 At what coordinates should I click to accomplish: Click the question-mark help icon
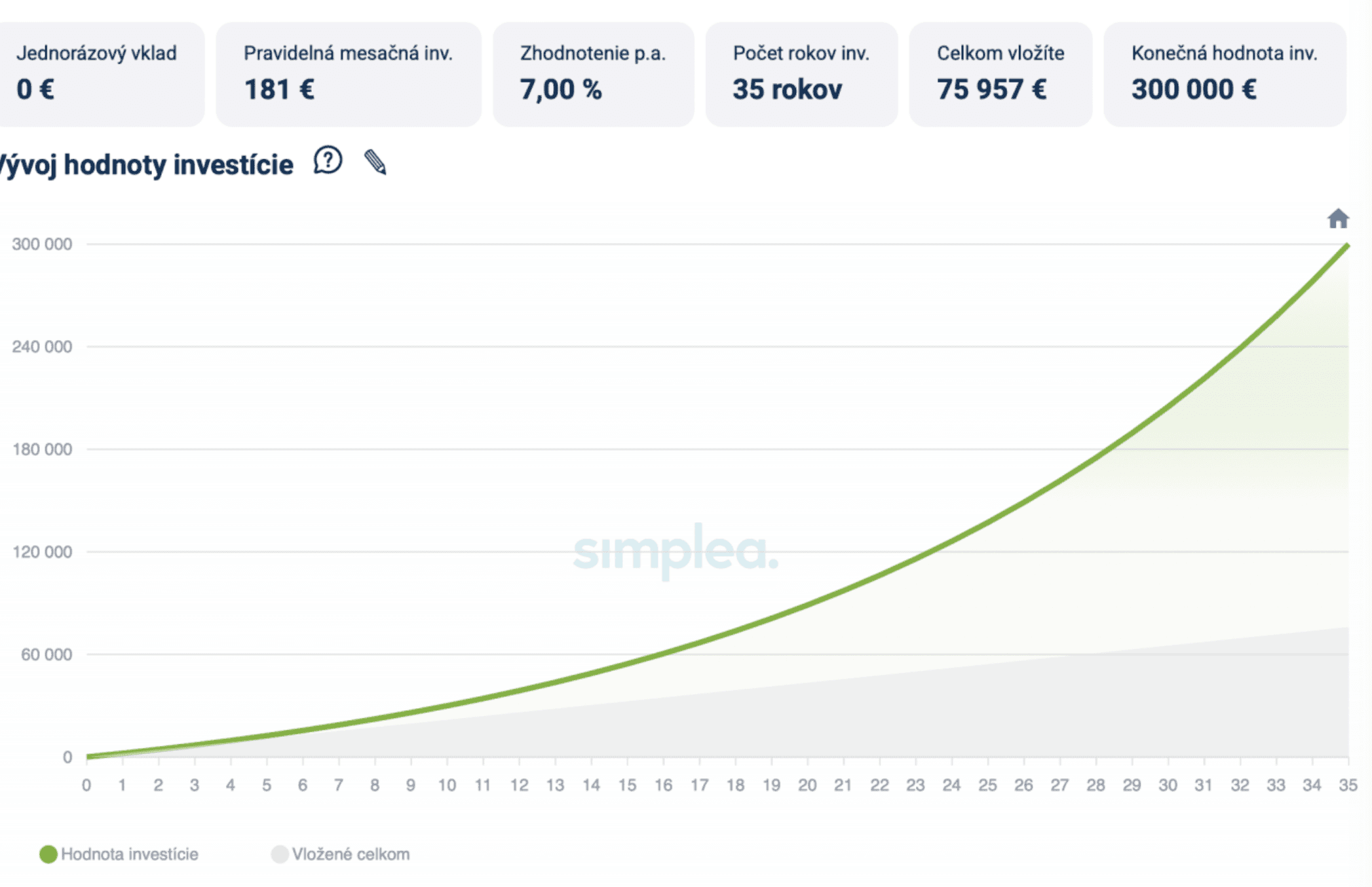[328, 160]
